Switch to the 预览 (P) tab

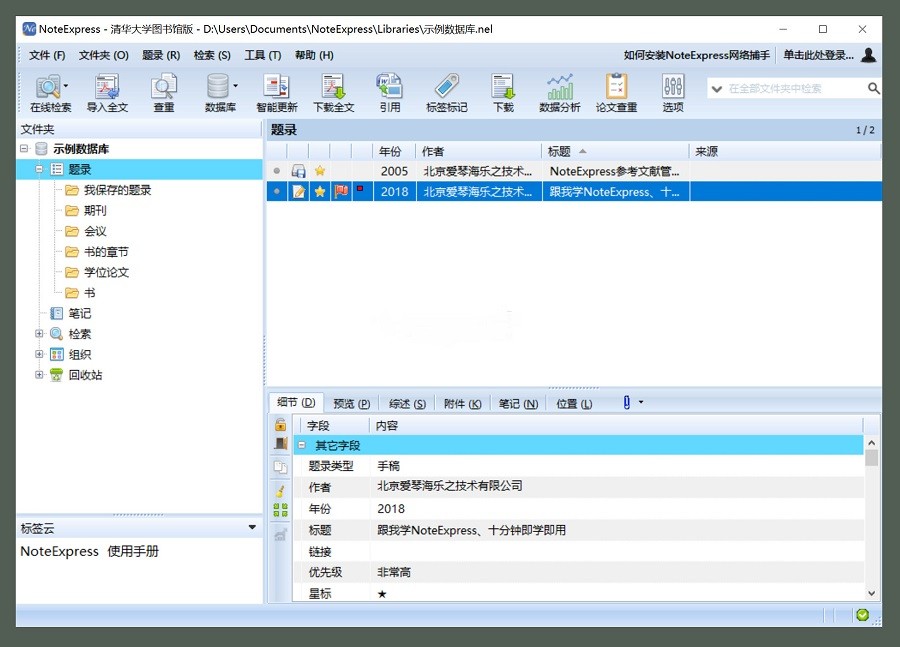tap(351, 404)
